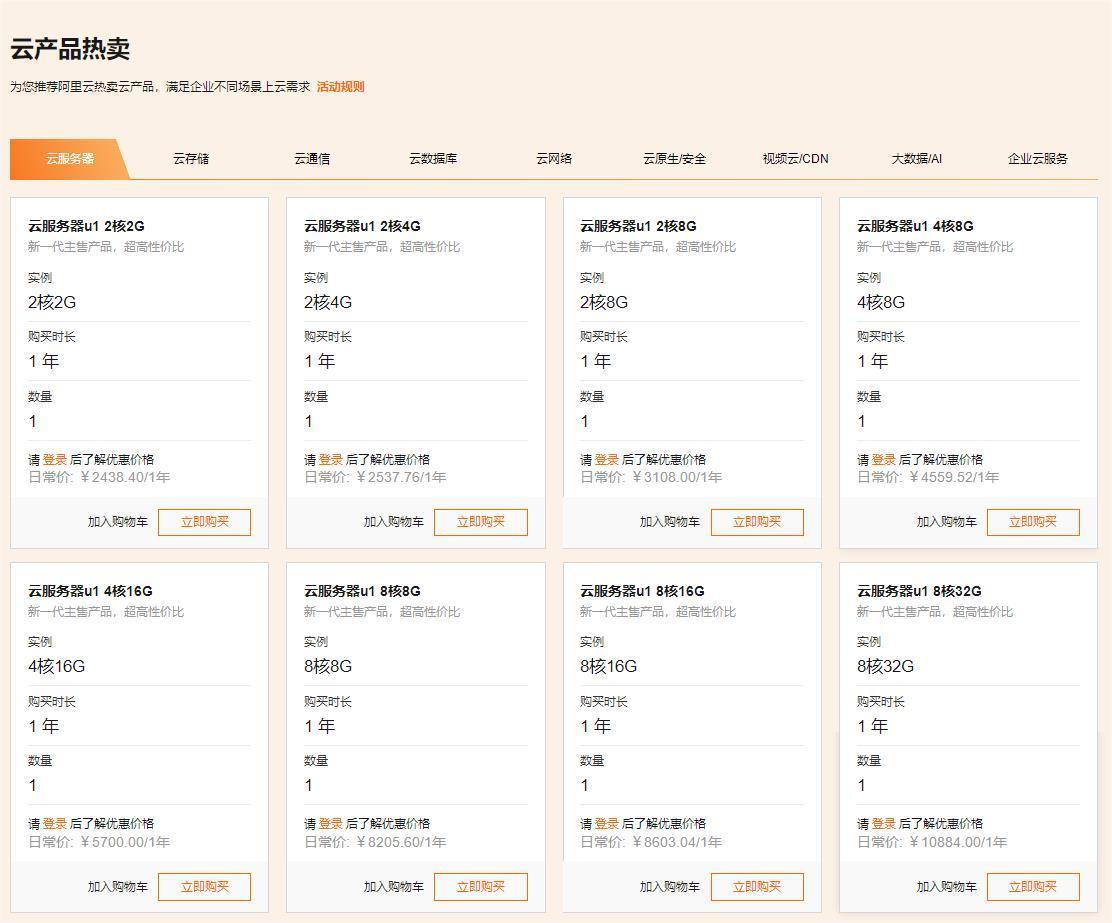The image size is (1112, 923).
Task: Switch to the 云原生/安全 tab
Action: tap(674, 158)
